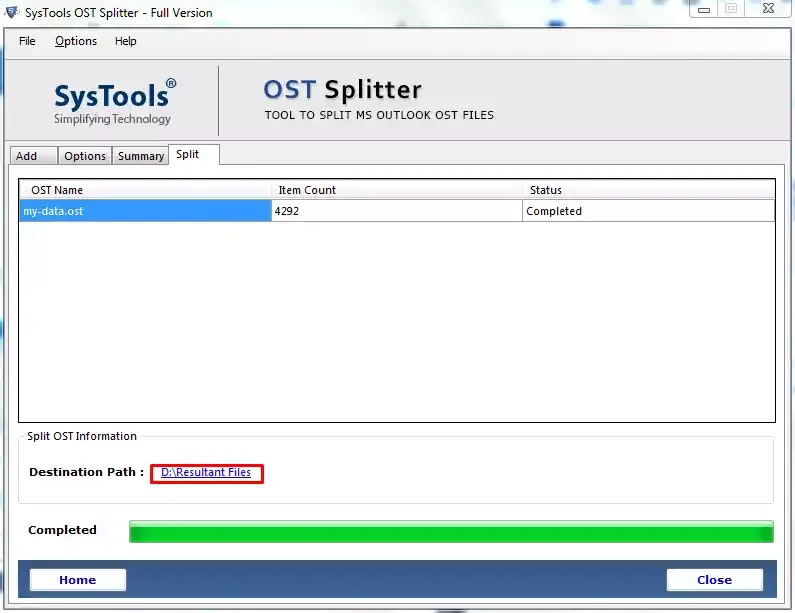The height and width of the screenshot is (613, 795).
Task: Open the Help menu
Action: [125, 41]
